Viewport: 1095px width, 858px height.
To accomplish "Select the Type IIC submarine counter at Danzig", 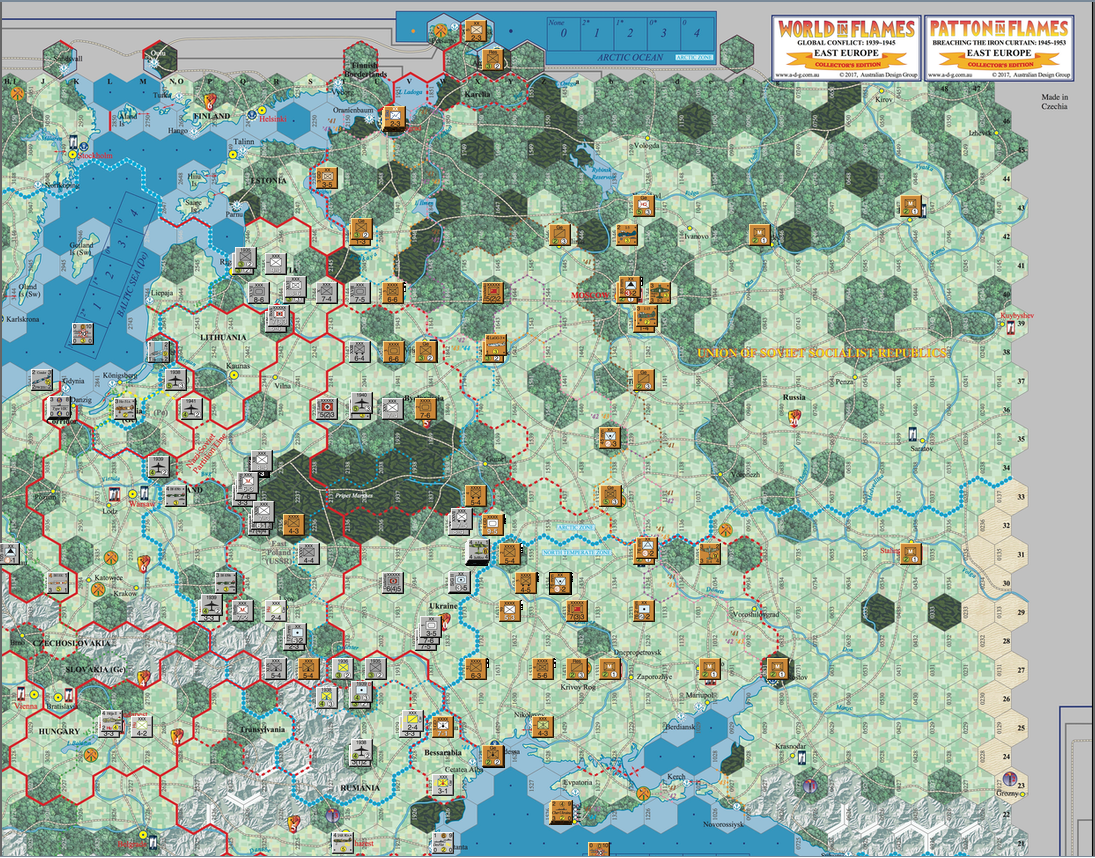I will (59, 407).
